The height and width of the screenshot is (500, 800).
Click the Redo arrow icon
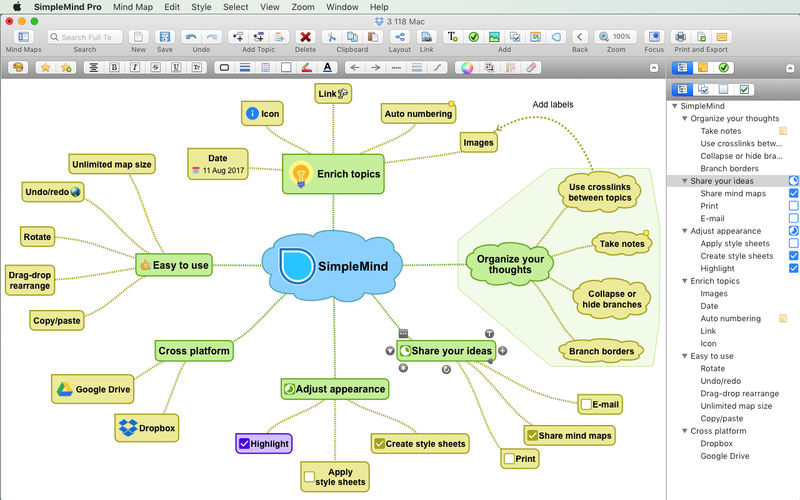[x=212, y=37]
